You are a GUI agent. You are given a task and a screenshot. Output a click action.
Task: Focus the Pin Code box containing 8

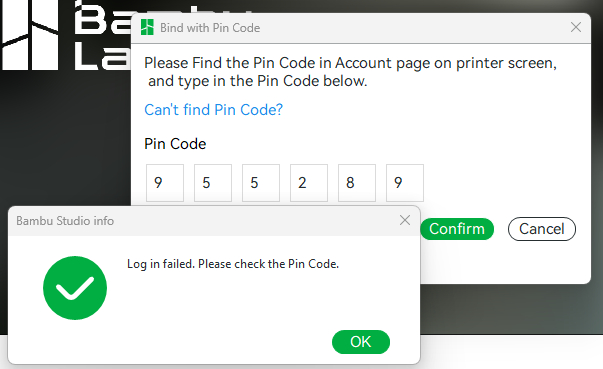pos(357,183)
